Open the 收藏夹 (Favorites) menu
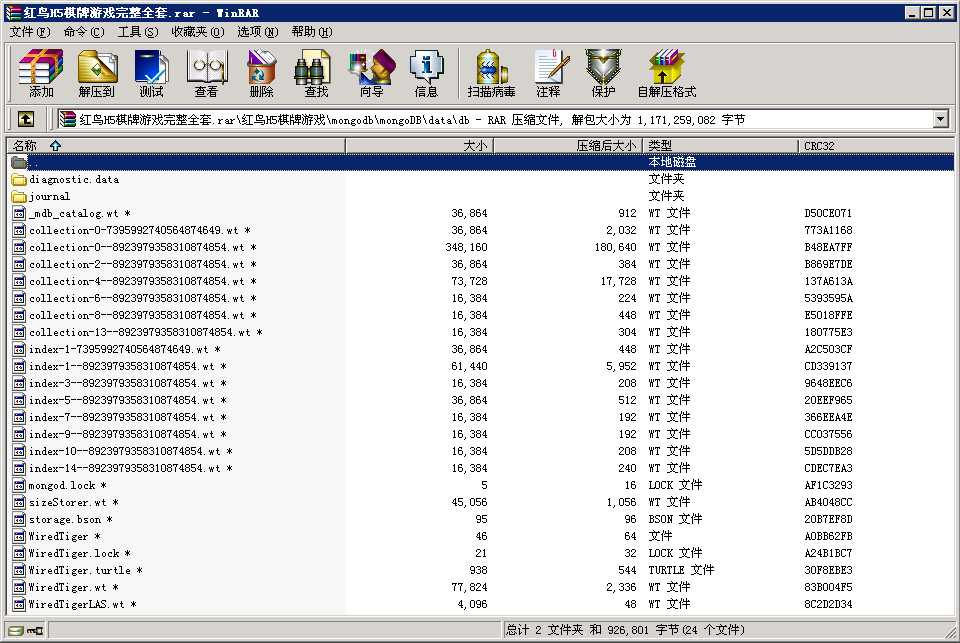Screen dimensions: 960x643 tap(196, 32)
